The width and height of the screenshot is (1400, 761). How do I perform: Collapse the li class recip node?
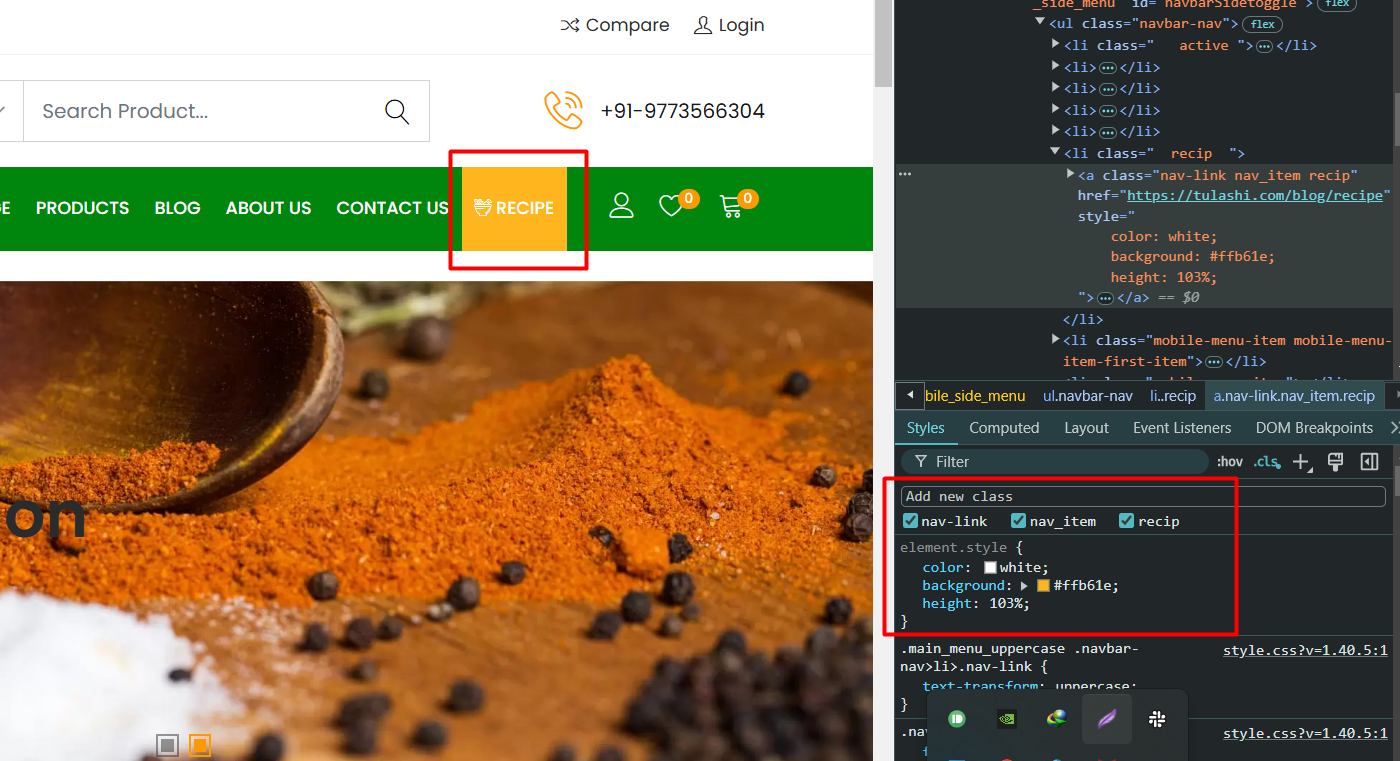point(1055,152)
